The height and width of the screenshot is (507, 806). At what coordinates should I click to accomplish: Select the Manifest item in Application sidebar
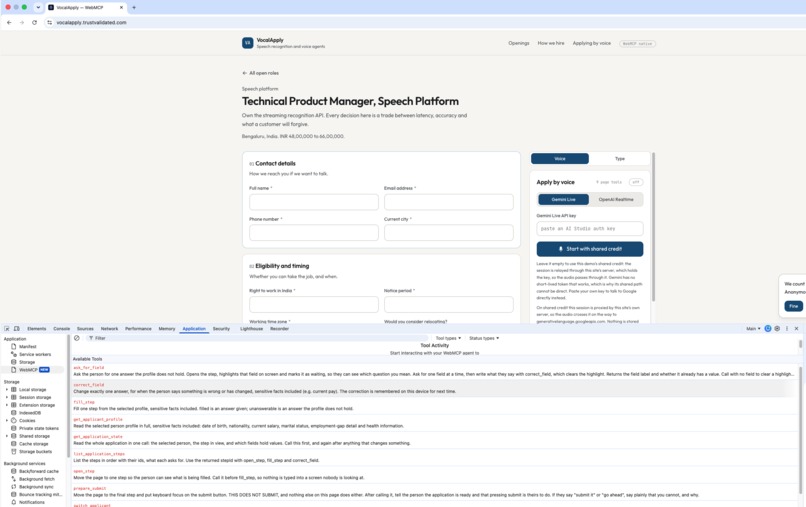point(28,347)
